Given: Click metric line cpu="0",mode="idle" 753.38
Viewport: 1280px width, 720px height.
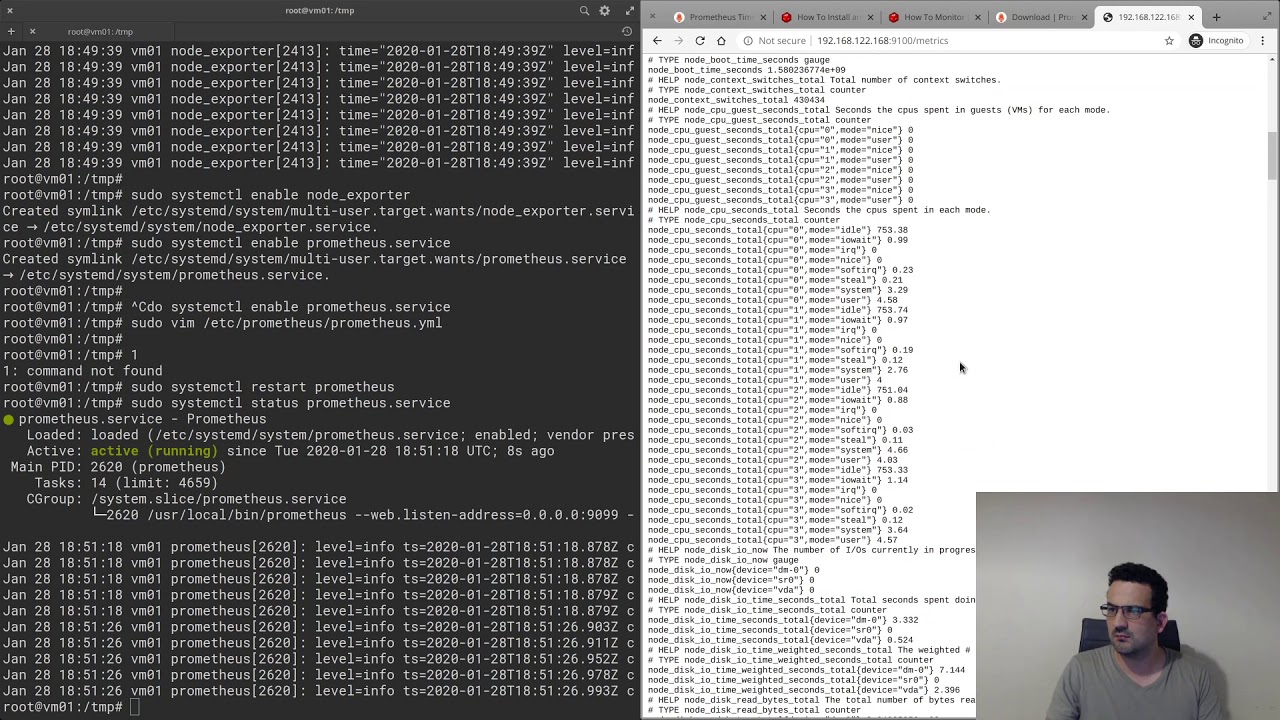Looking at the screenshot, I should [777, 230].
